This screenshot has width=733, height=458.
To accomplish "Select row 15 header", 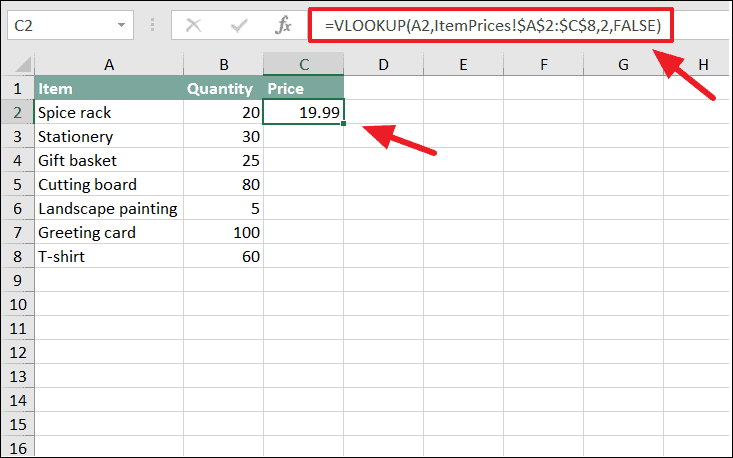I will click(x=18, y=424).
